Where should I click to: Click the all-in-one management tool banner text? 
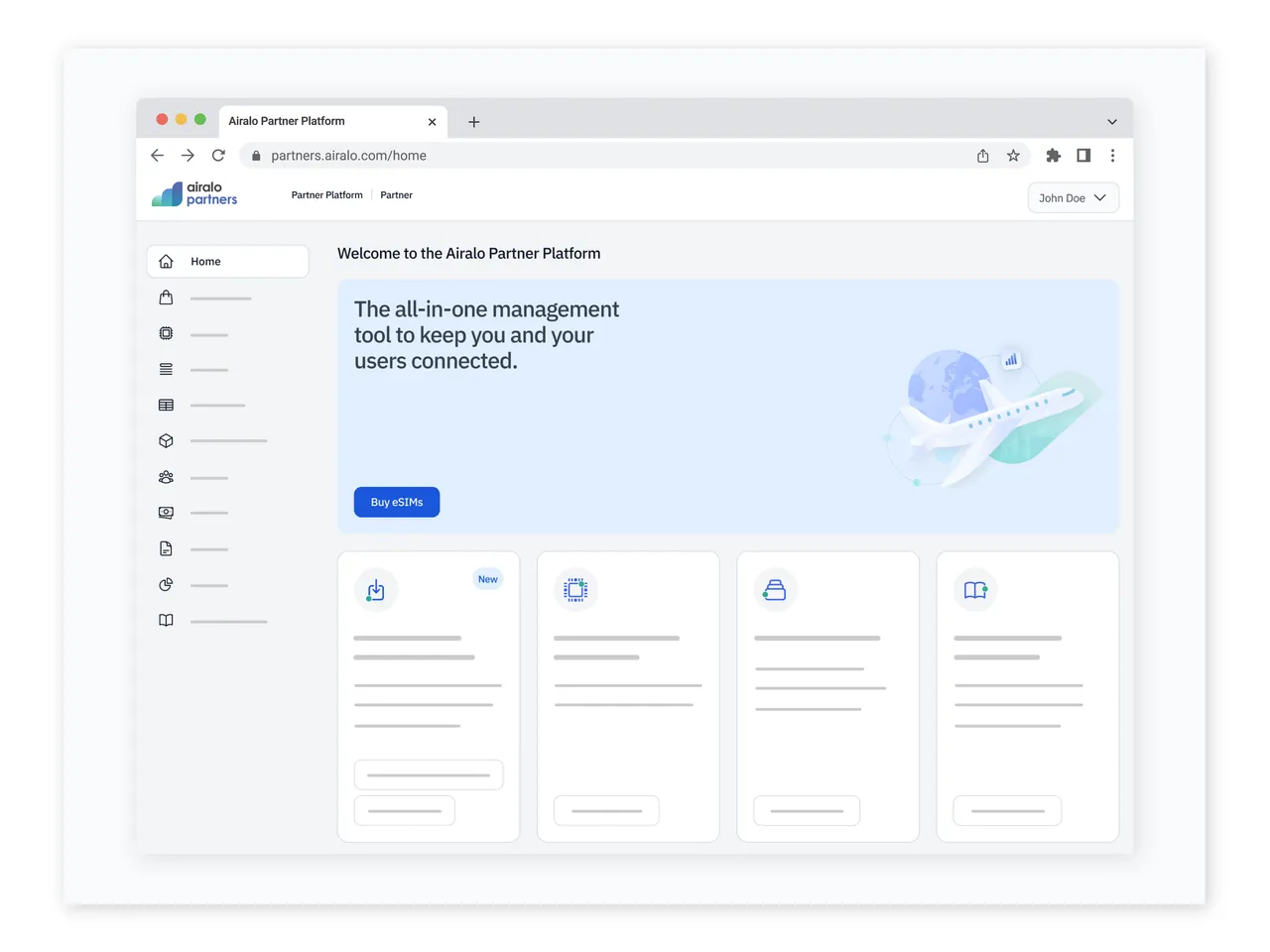pos(486,335)
